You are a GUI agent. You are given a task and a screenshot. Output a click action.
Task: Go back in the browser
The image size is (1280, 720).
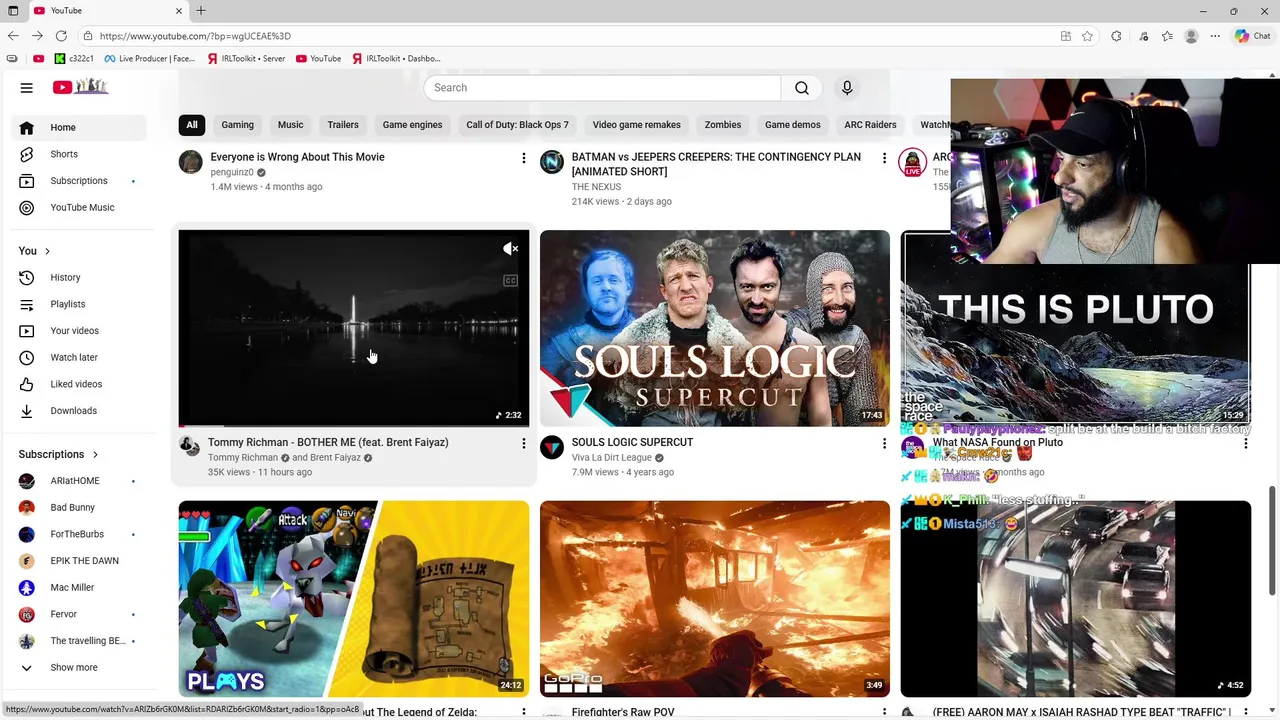13,36
